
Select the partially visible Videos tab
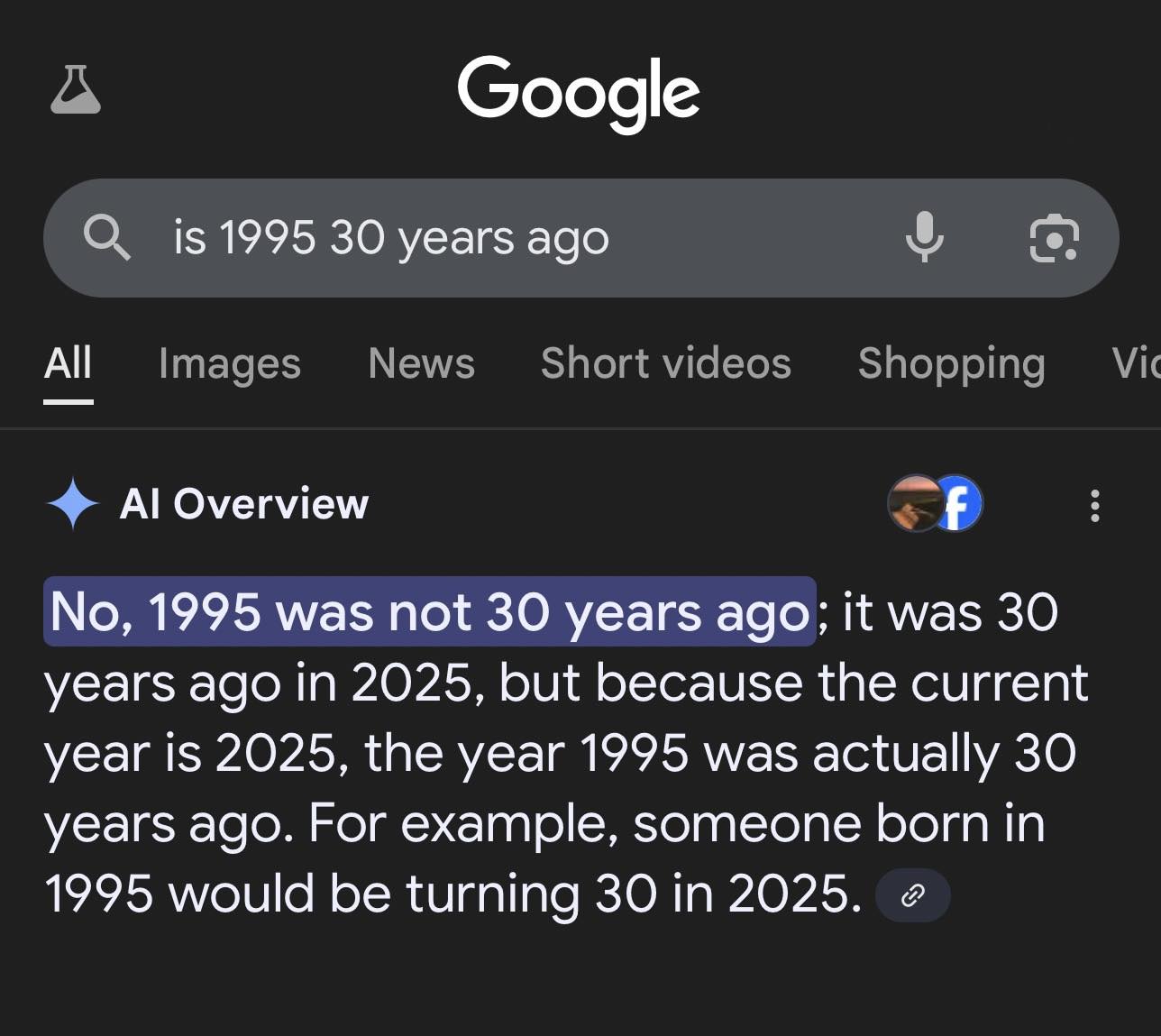click(x=1136, y=363)
